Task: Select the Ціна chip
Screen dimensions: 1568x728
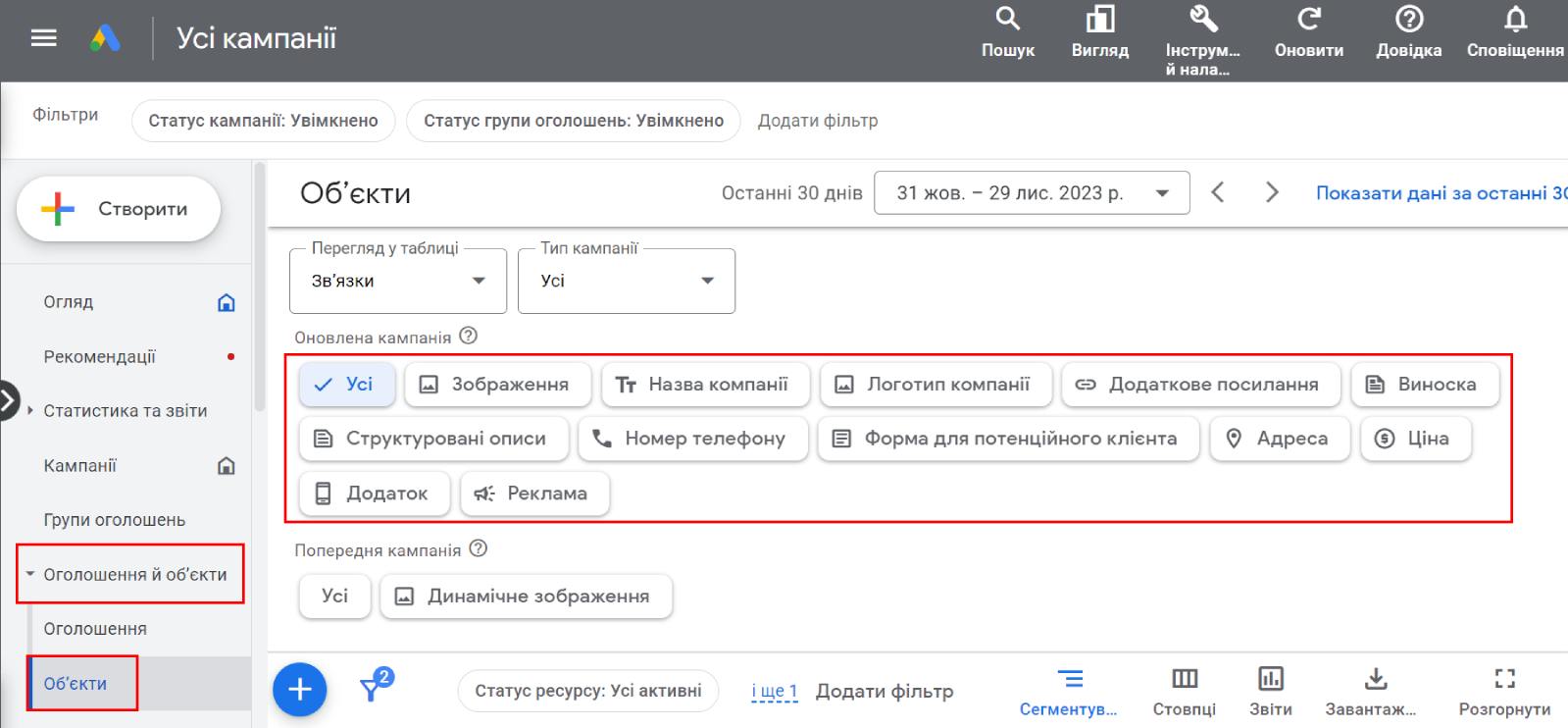Action: pos(1416,439)
